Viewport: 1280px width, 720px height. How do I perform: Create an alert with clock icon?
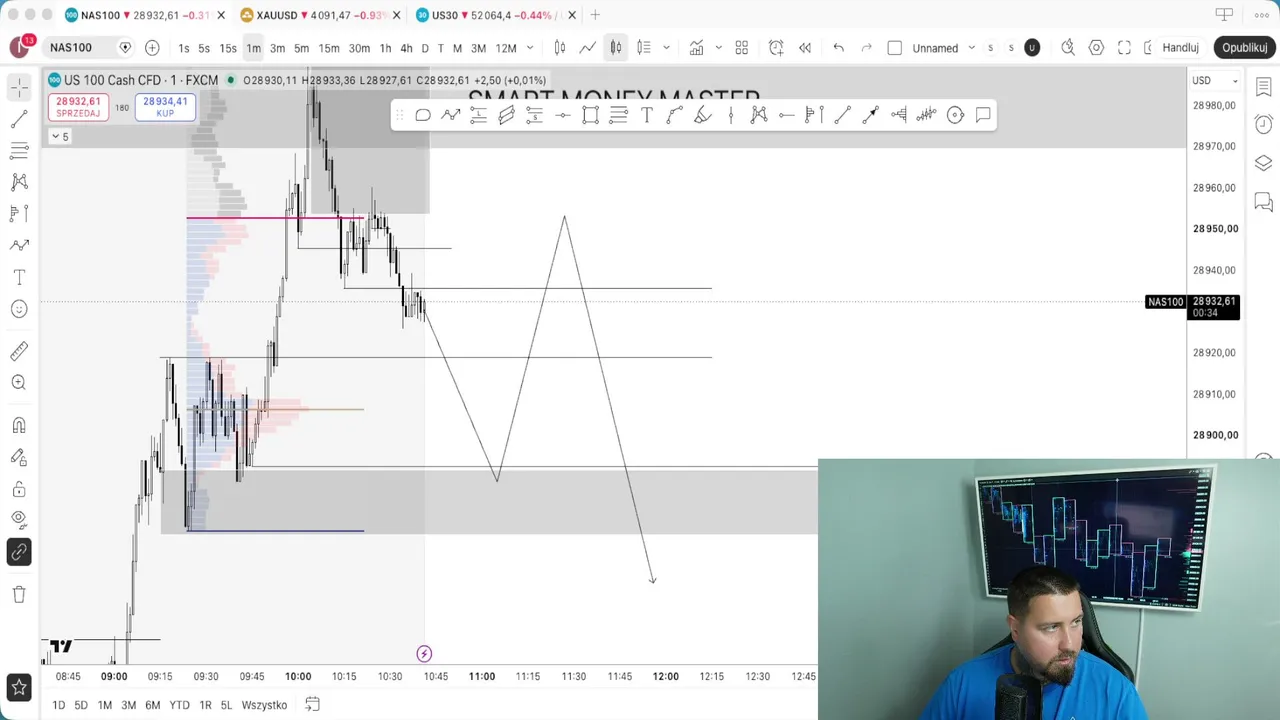click(x=776, y=48)
